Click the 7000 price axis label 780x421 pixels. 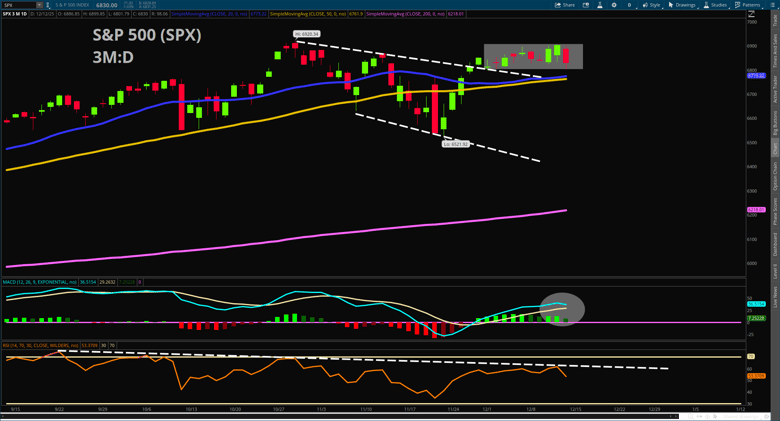pos(752,22)
